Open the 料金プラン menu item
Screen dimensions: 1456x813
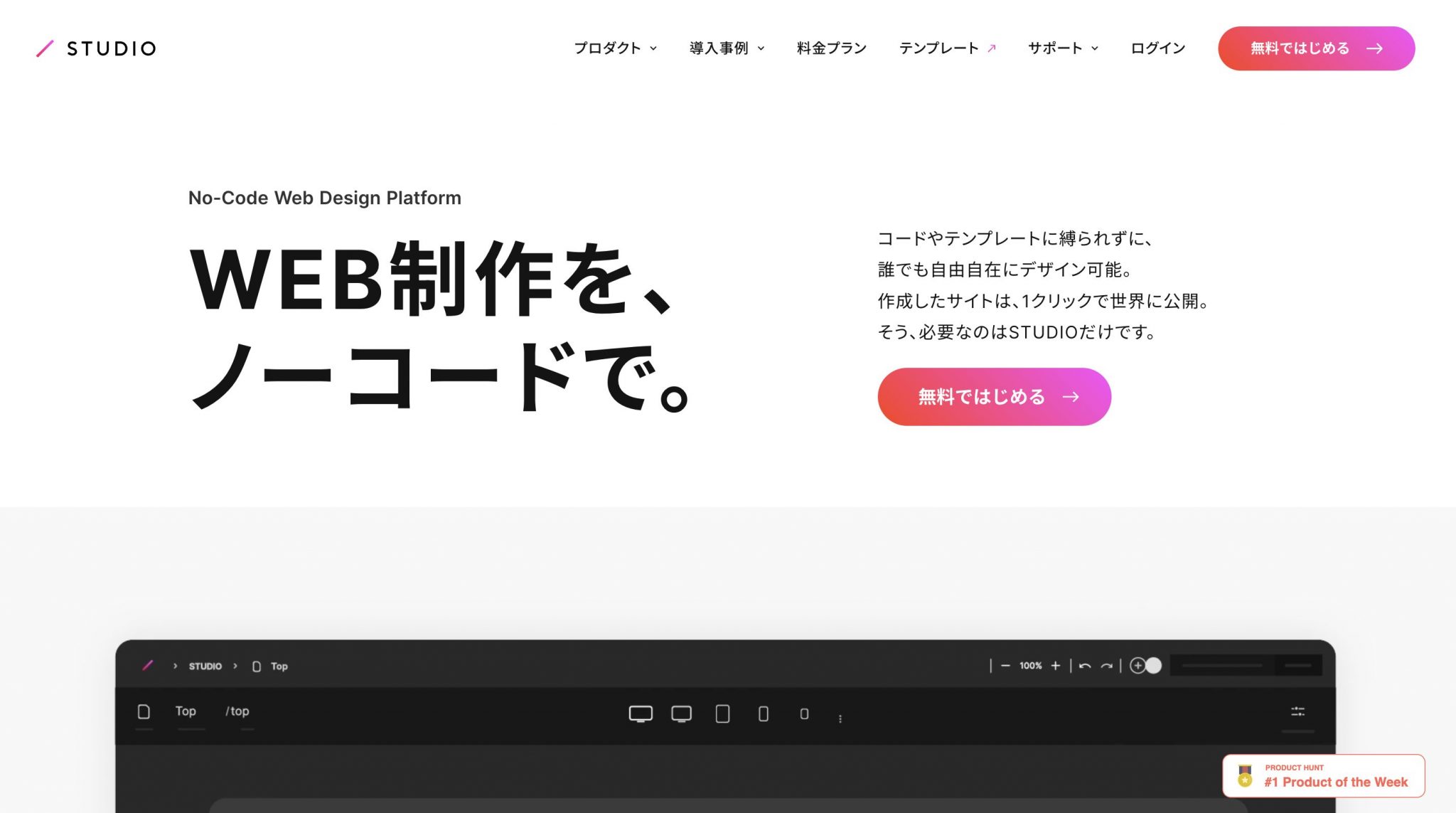pos(832,48)
